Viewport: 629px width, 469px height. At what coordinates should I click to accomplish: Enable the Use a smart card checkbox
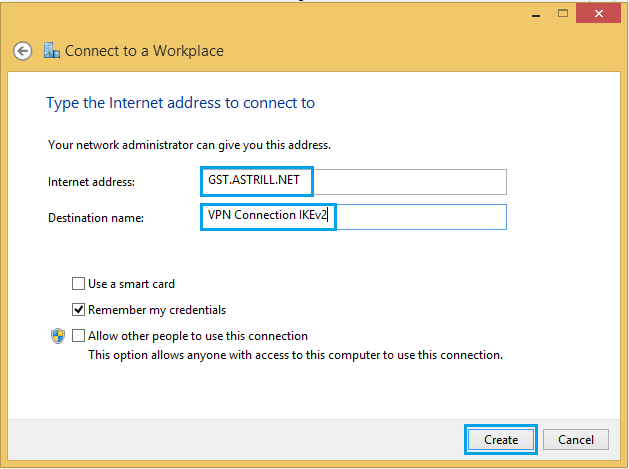[x=78, y=284]
